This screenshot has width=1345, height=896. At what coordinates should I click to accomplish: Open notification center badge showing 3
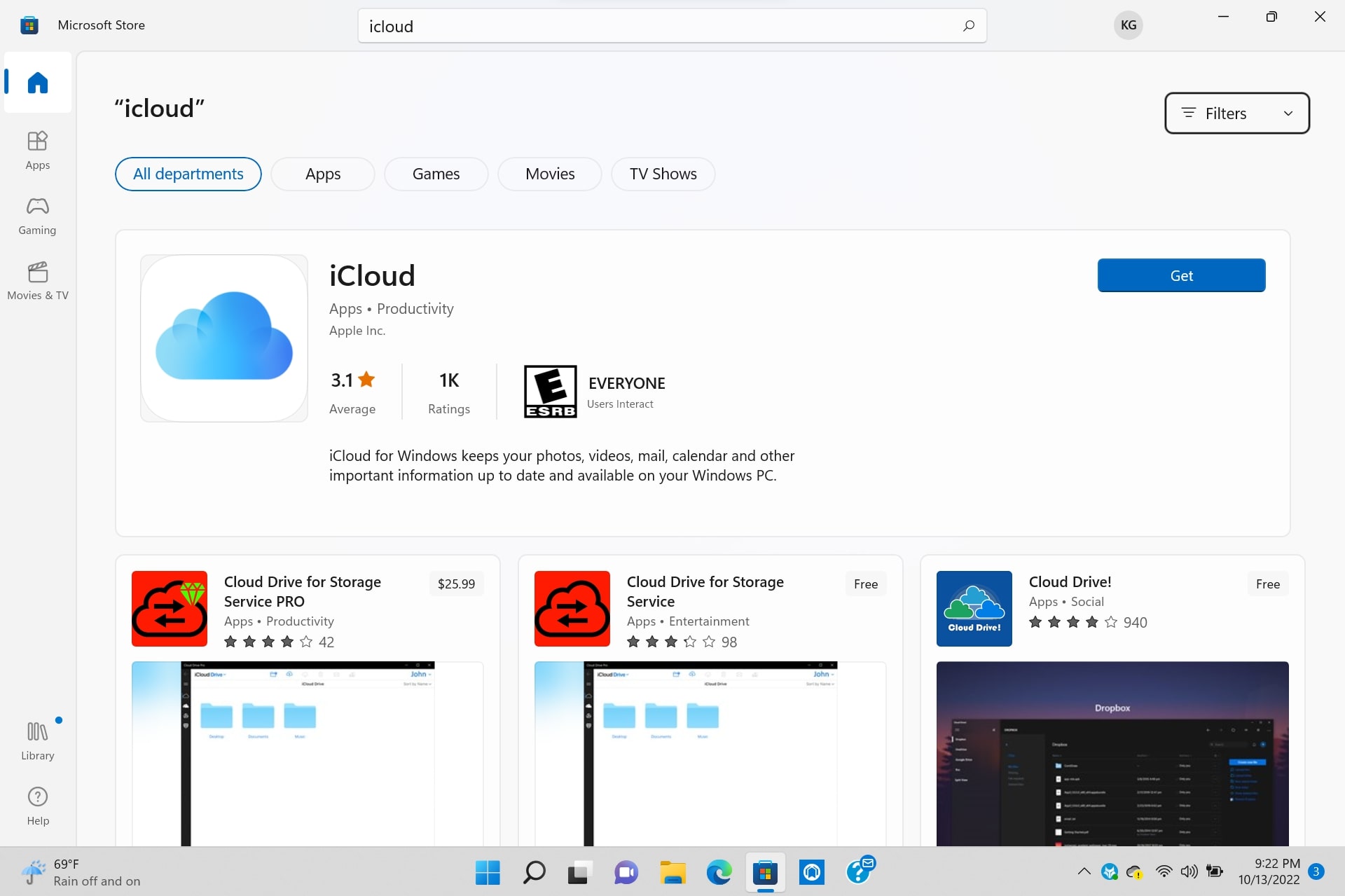1316,871
